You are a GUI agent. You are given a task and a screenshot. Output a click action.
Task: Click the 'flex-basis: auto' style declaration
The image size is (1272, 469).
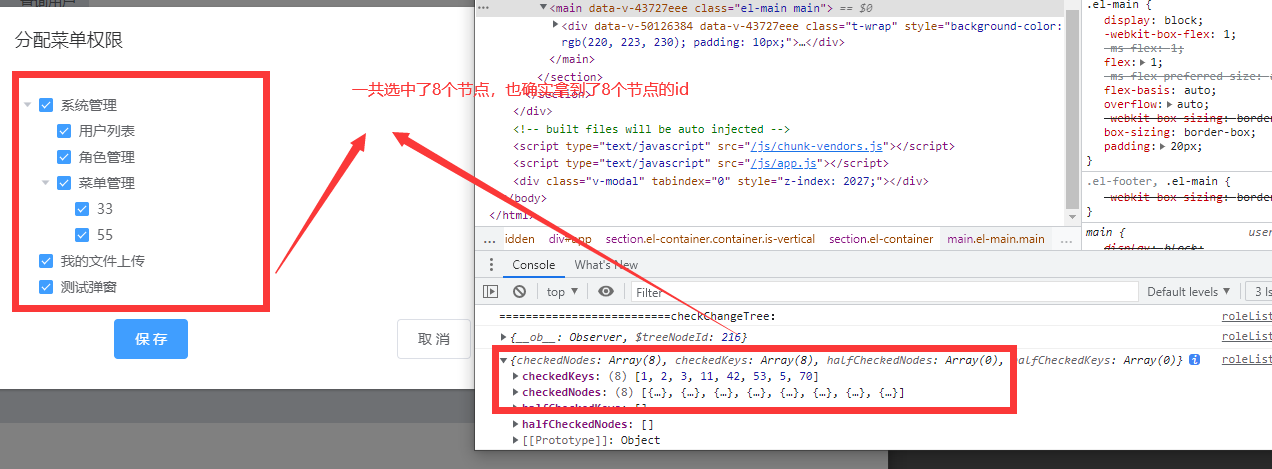pos(1161,90)
